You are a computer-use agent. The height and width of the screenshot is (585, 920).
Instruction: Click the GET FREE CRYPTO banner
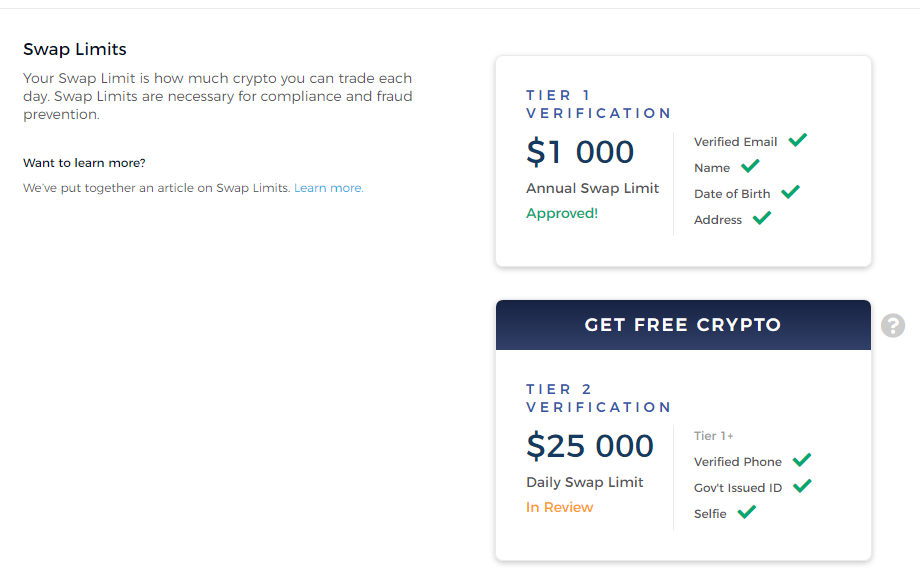coord(683,325)
